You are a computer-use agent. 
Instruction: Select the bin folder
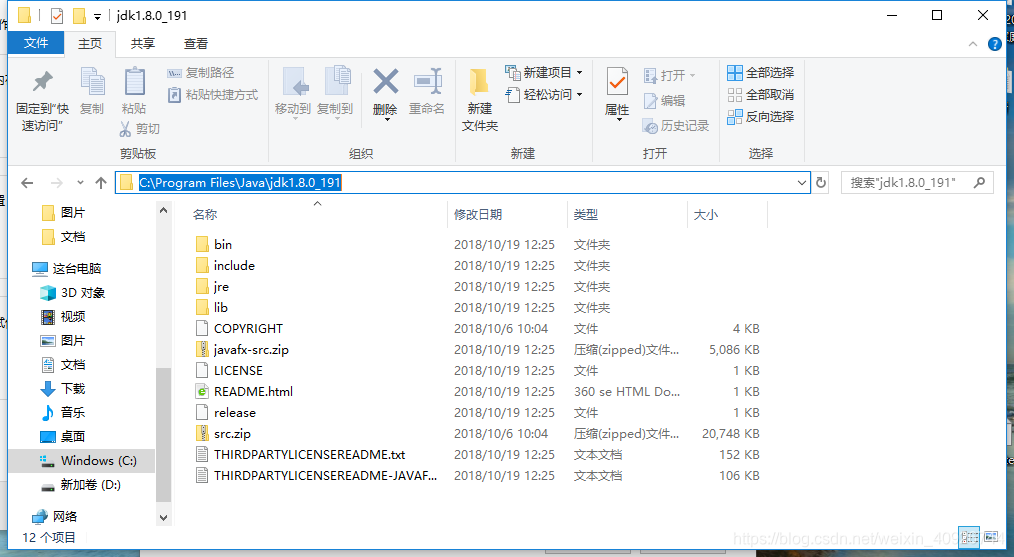[x=222, y=245]
